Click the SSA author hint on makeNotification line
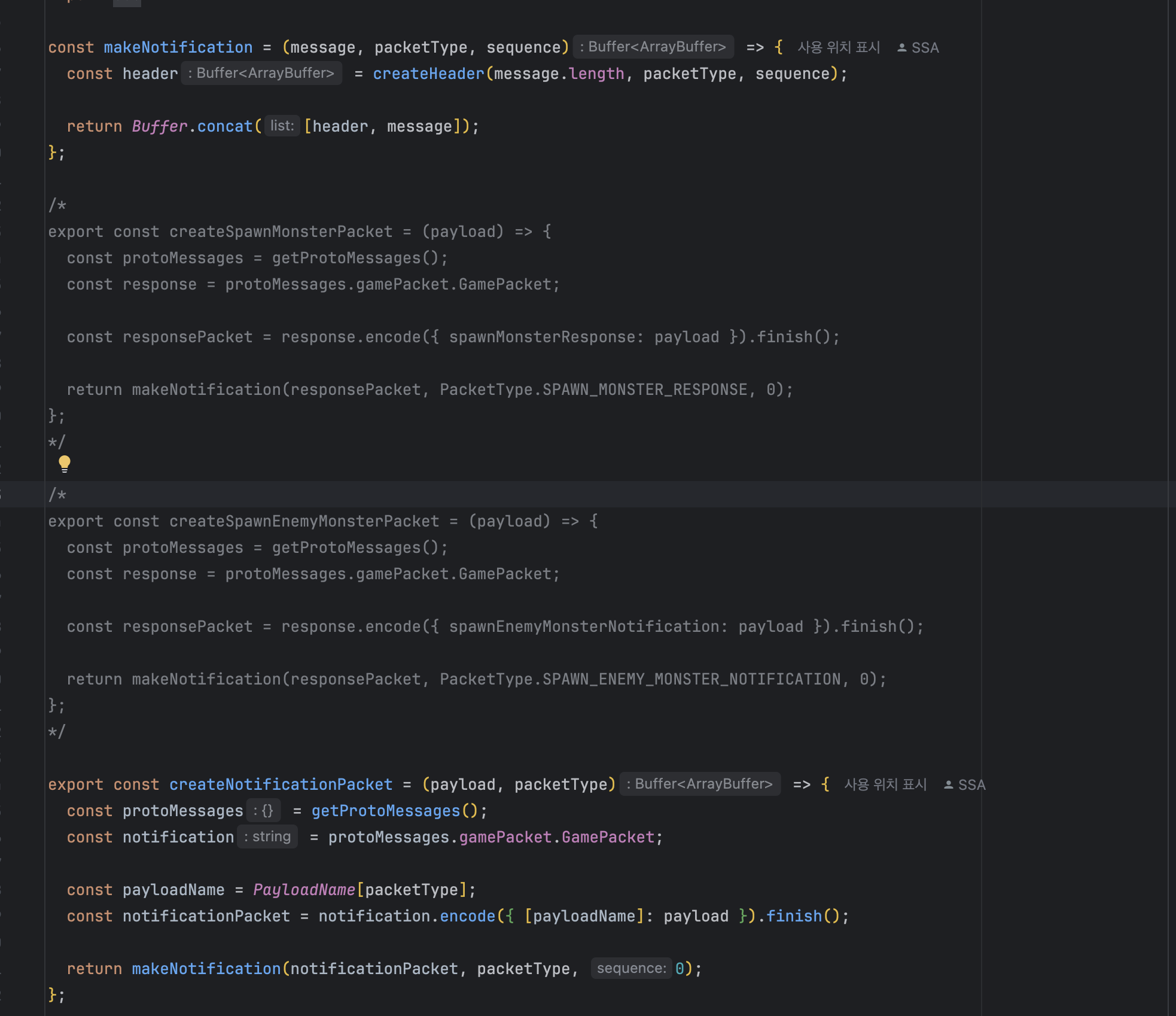This screenshot has width=1176, height=1016. coord(918,48)
